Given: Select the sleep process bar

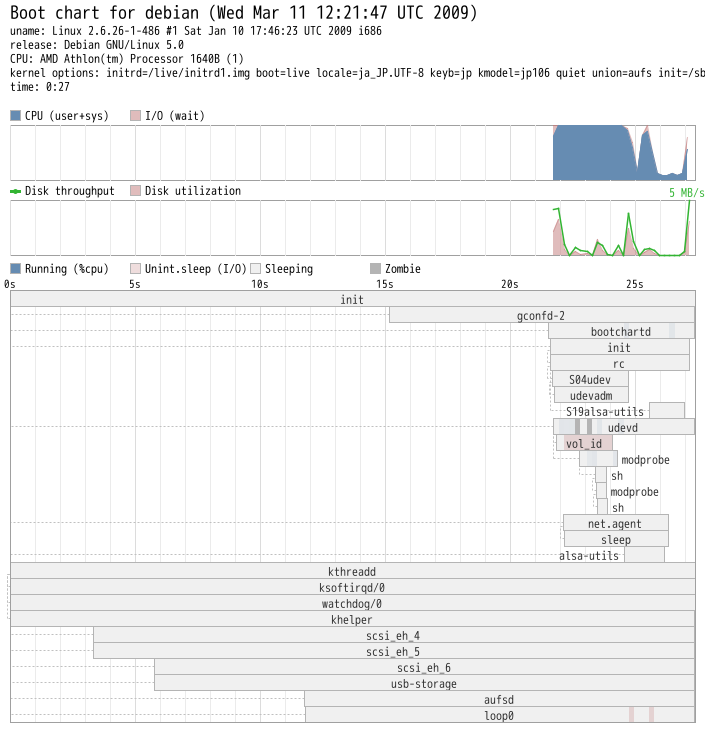Looking at the screenshot, I should pyautogui.click(x=616, y=539).
